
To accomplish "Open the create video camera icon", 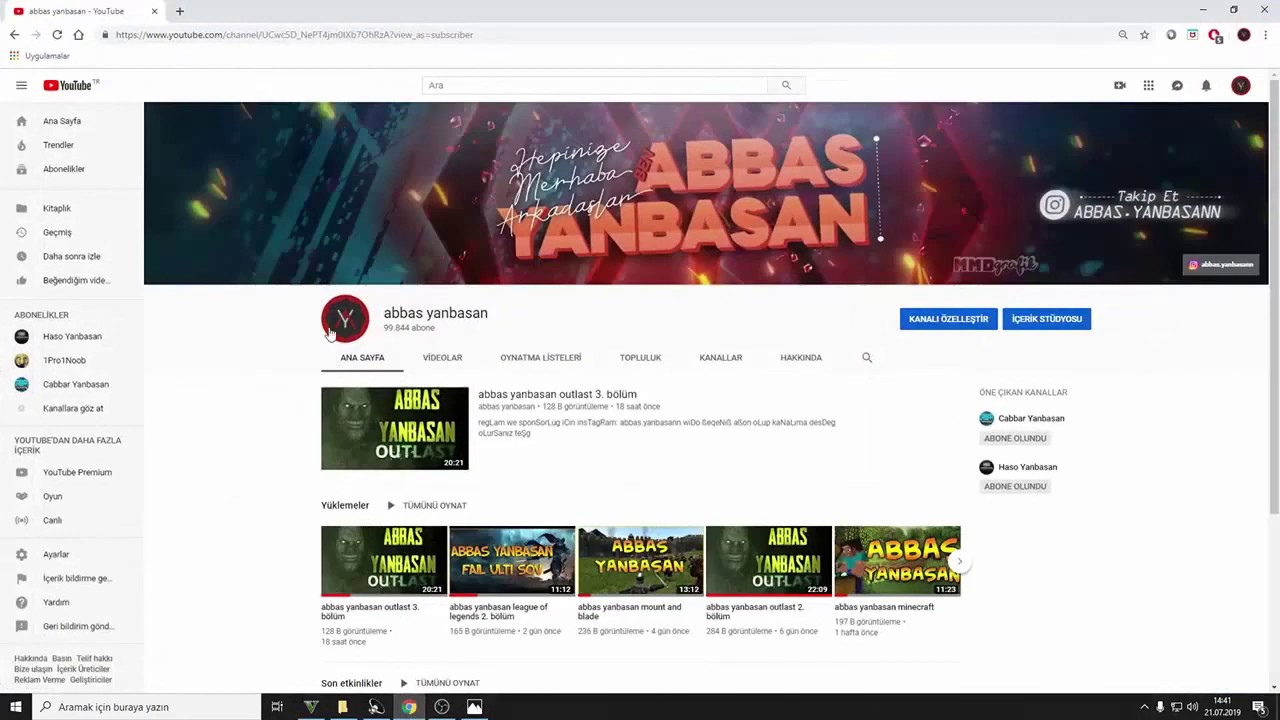I will pos(1120,85).
